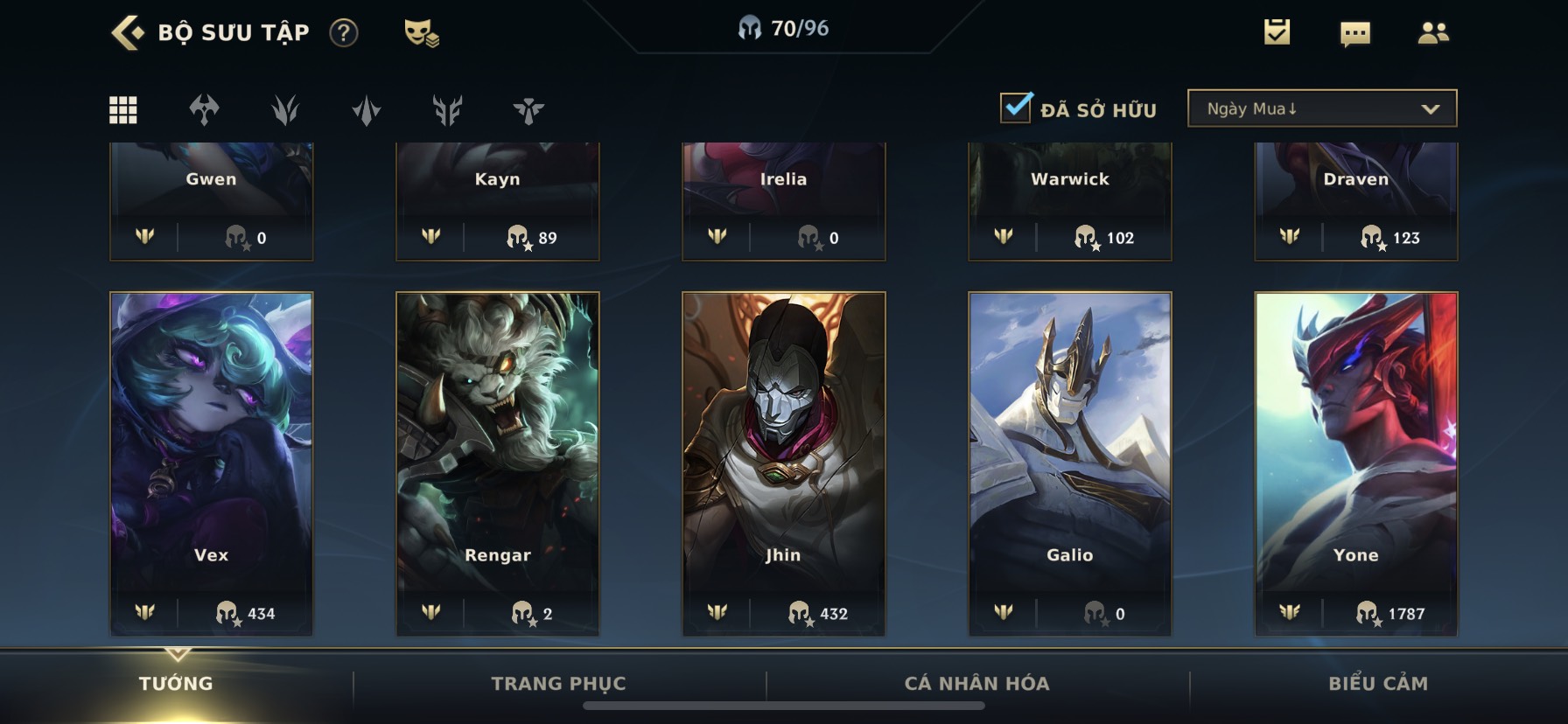The image size is (1568, 724).
Task: Go back using the arrow beside Bộ Sưu Tập
Action: (128, 32)
